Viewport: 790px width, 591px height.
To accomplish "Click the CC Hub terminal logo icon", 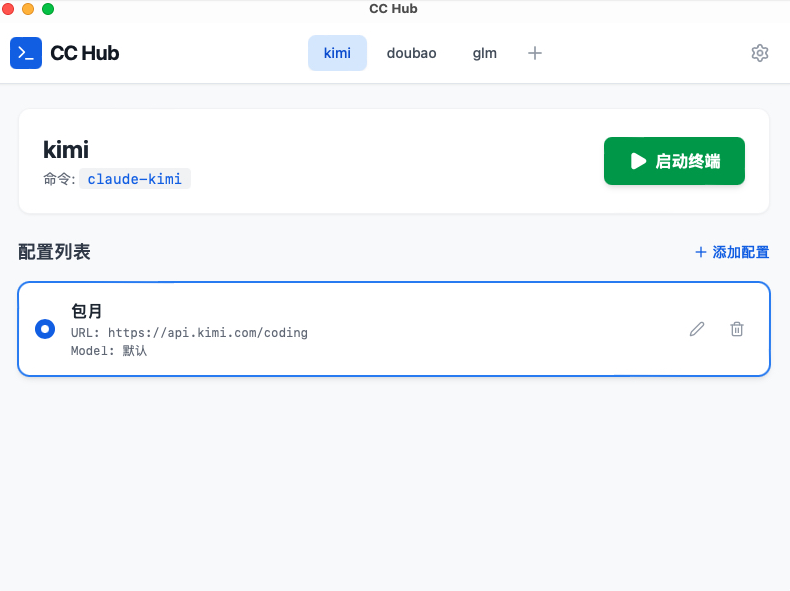I will (26, 53).
